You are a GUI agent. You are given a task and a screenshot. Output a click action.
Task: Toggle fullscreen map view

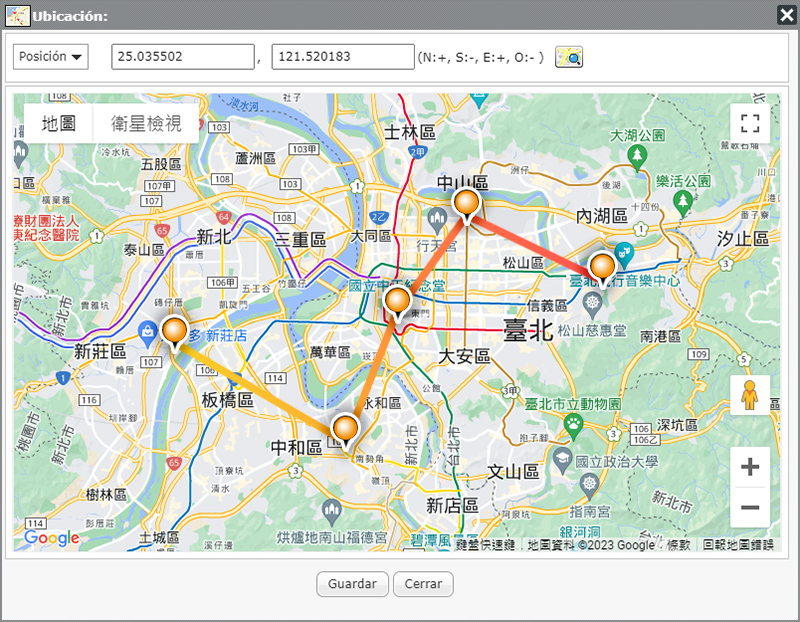coord(749,123)
